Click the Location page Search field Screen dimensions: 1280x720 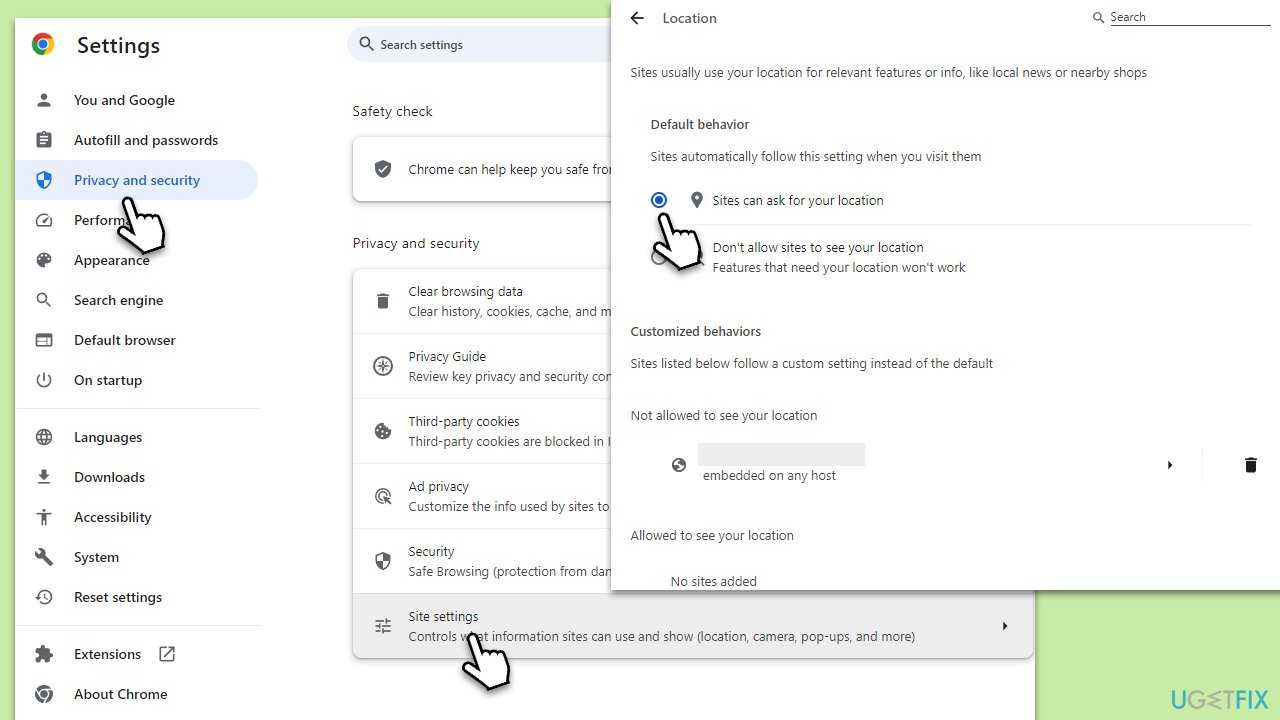(x=1190, y=17)
